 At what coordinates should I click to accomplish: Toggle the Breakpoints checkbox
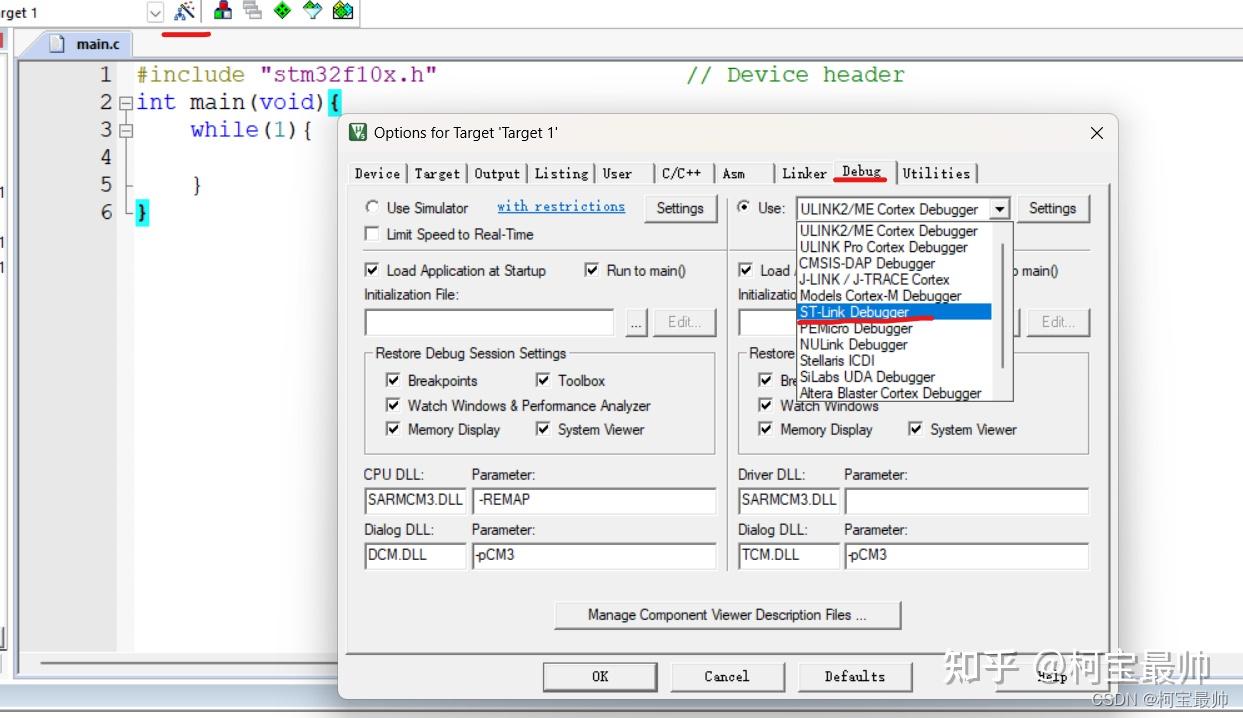tap(394, 380)
